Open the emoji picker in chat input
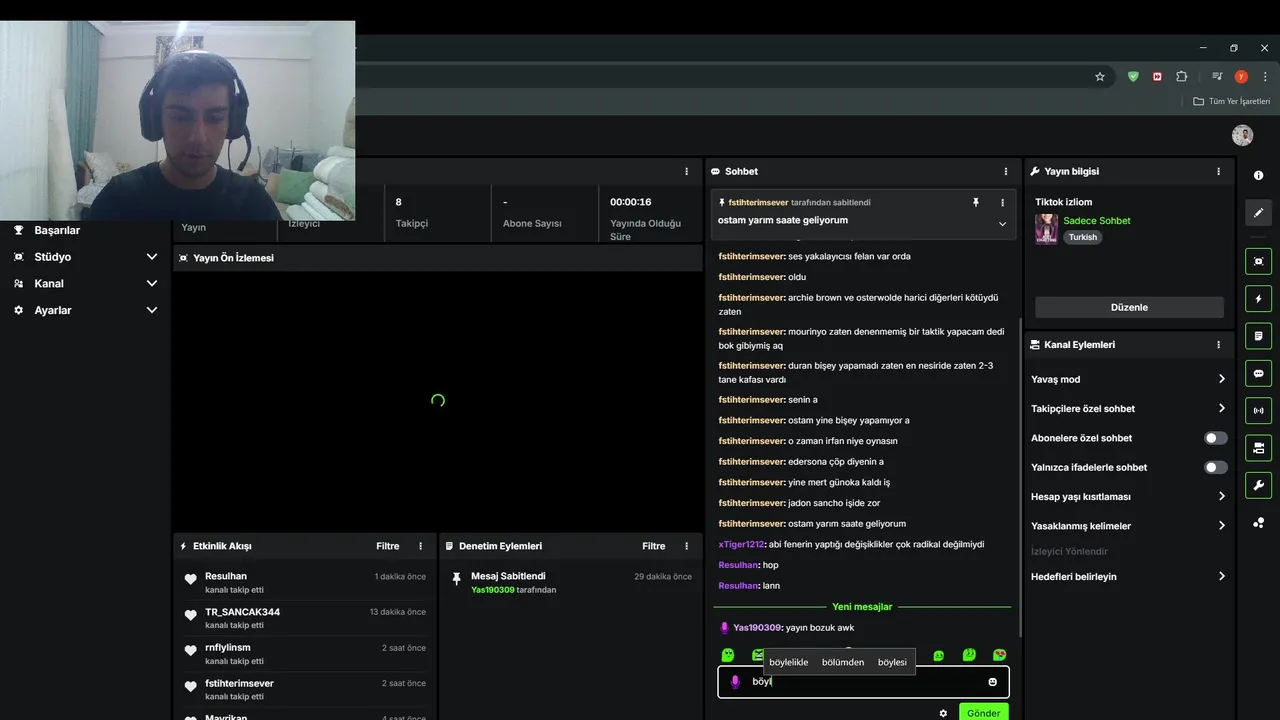Viewport: 1280px width, 720px height. point(992,682)
